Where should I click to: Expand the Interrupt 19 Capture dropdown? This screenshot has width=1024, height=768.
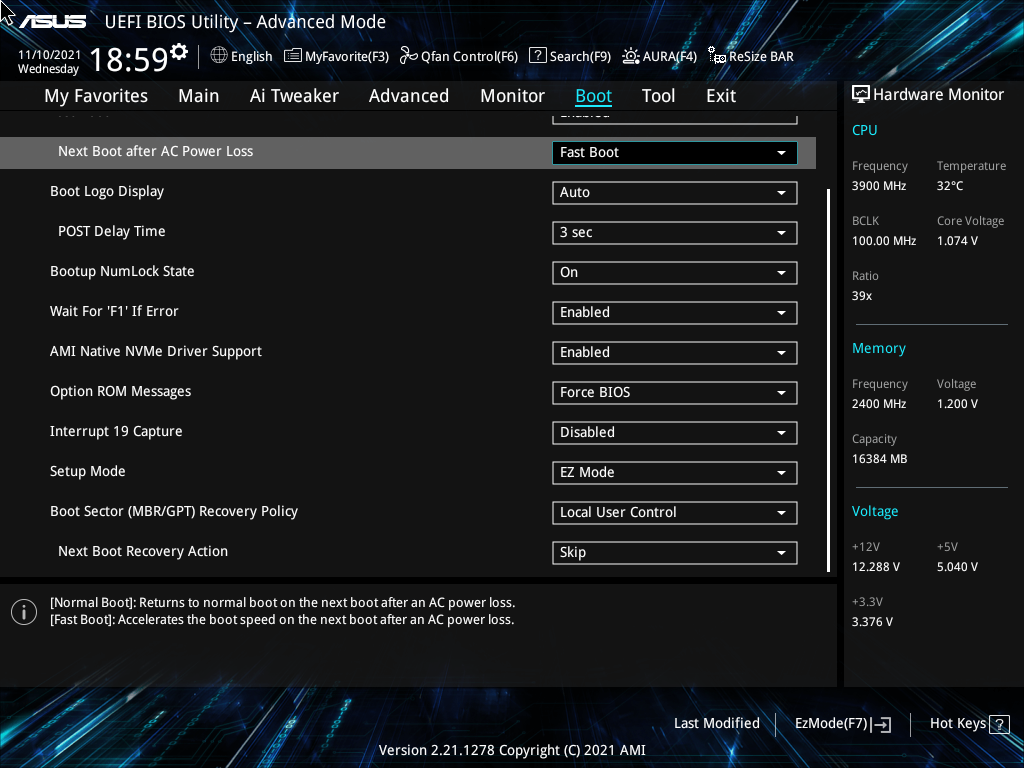click(675, 432)
